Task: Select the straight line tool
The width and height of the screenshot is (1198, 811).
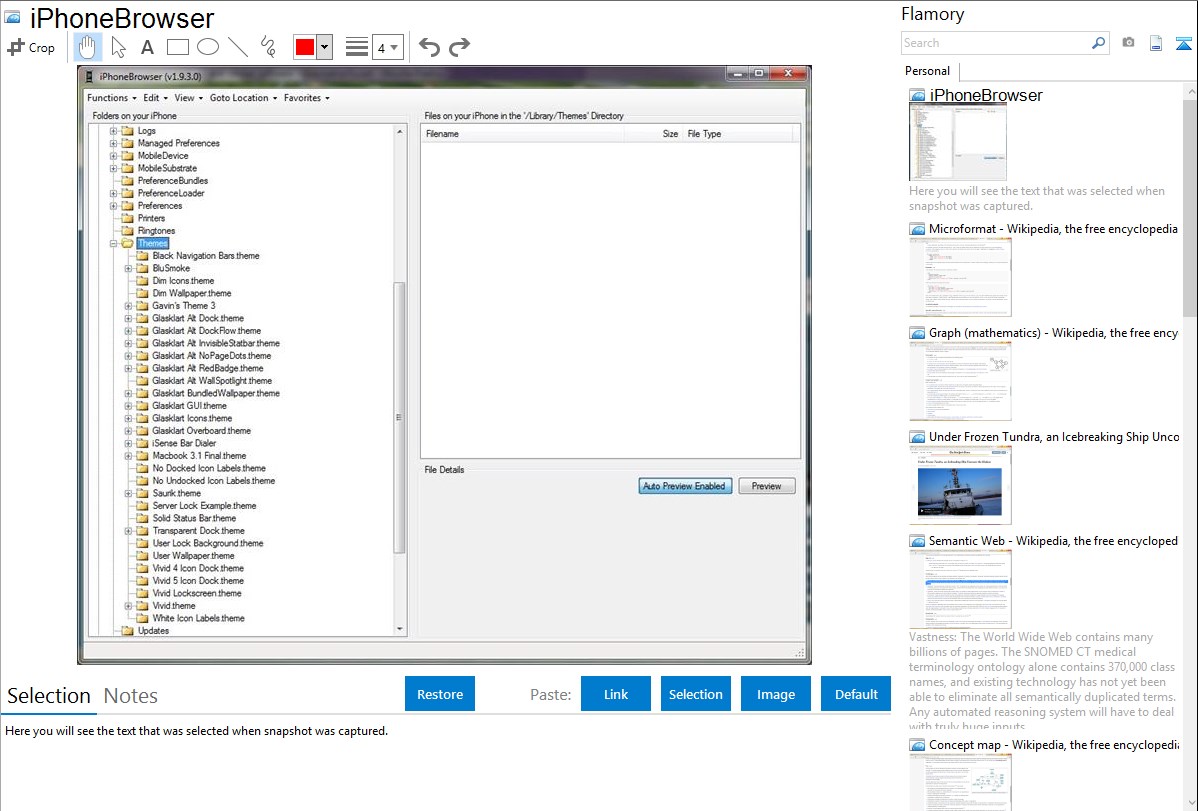Action: coord(238,47)
